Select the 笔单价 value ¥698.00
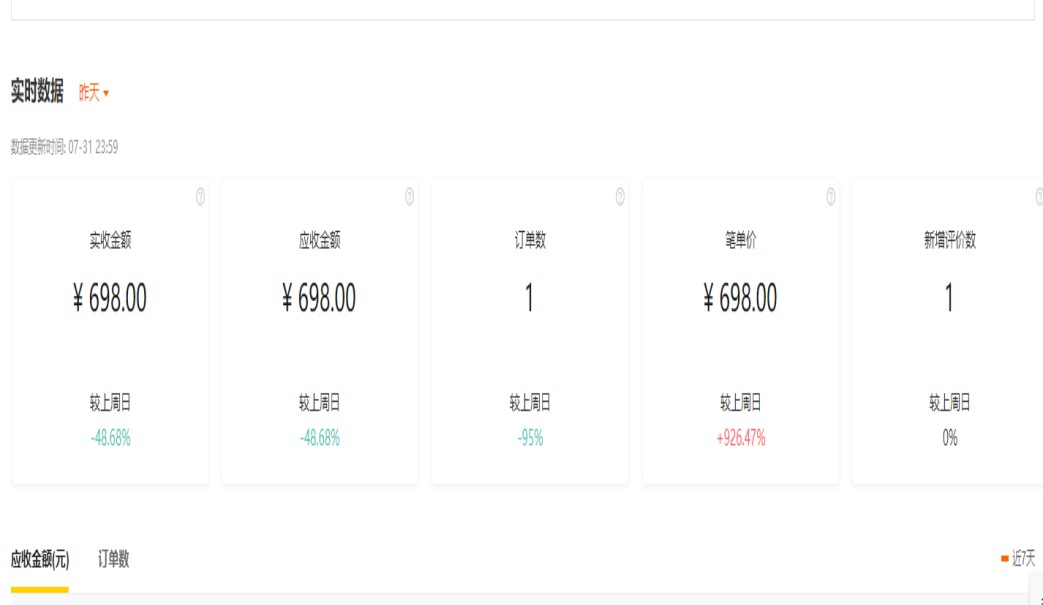 click(x=740, y=298)
